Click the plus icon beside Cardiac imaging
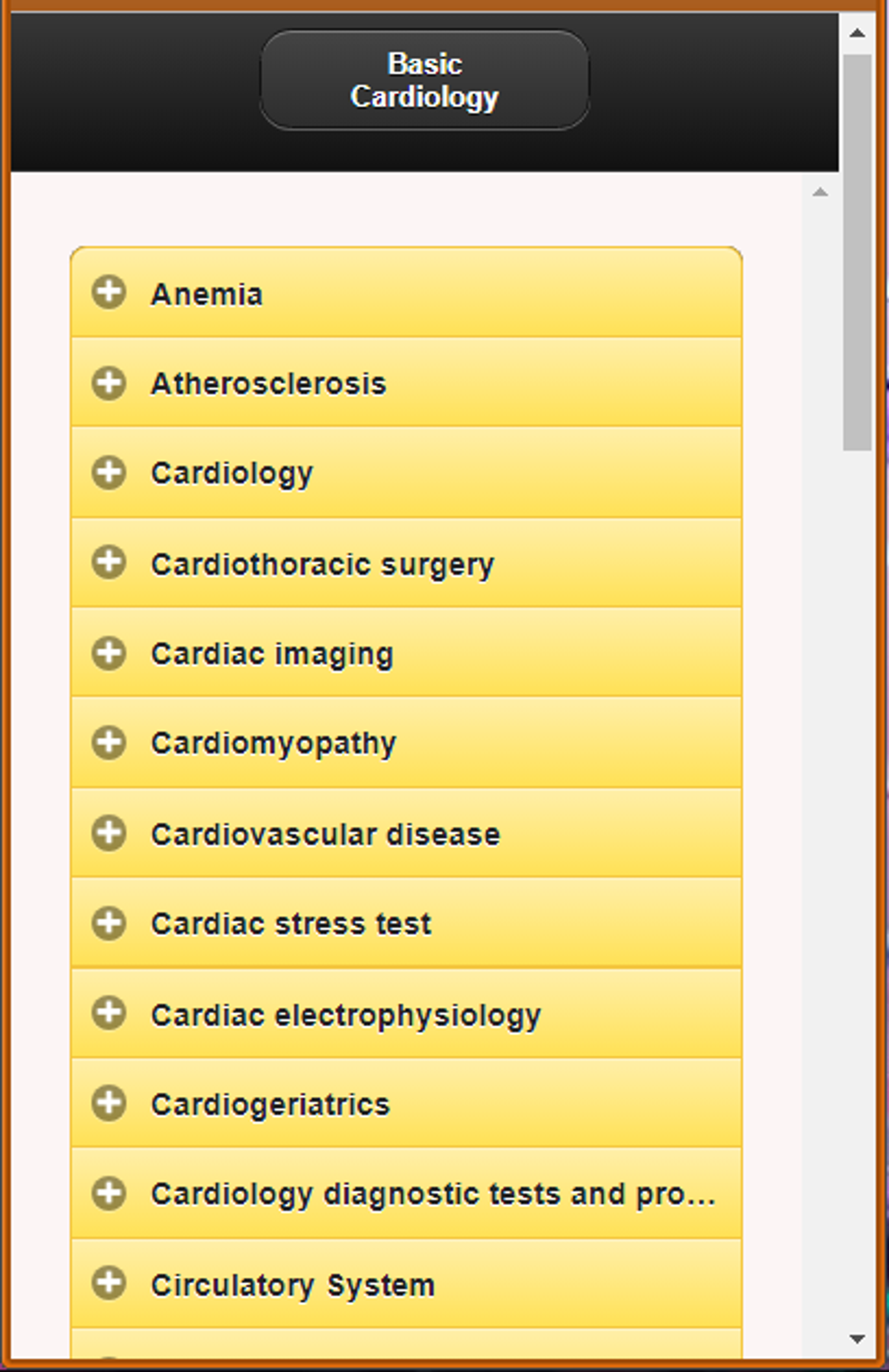The image size is (889, 1372). tap(109, 652)
